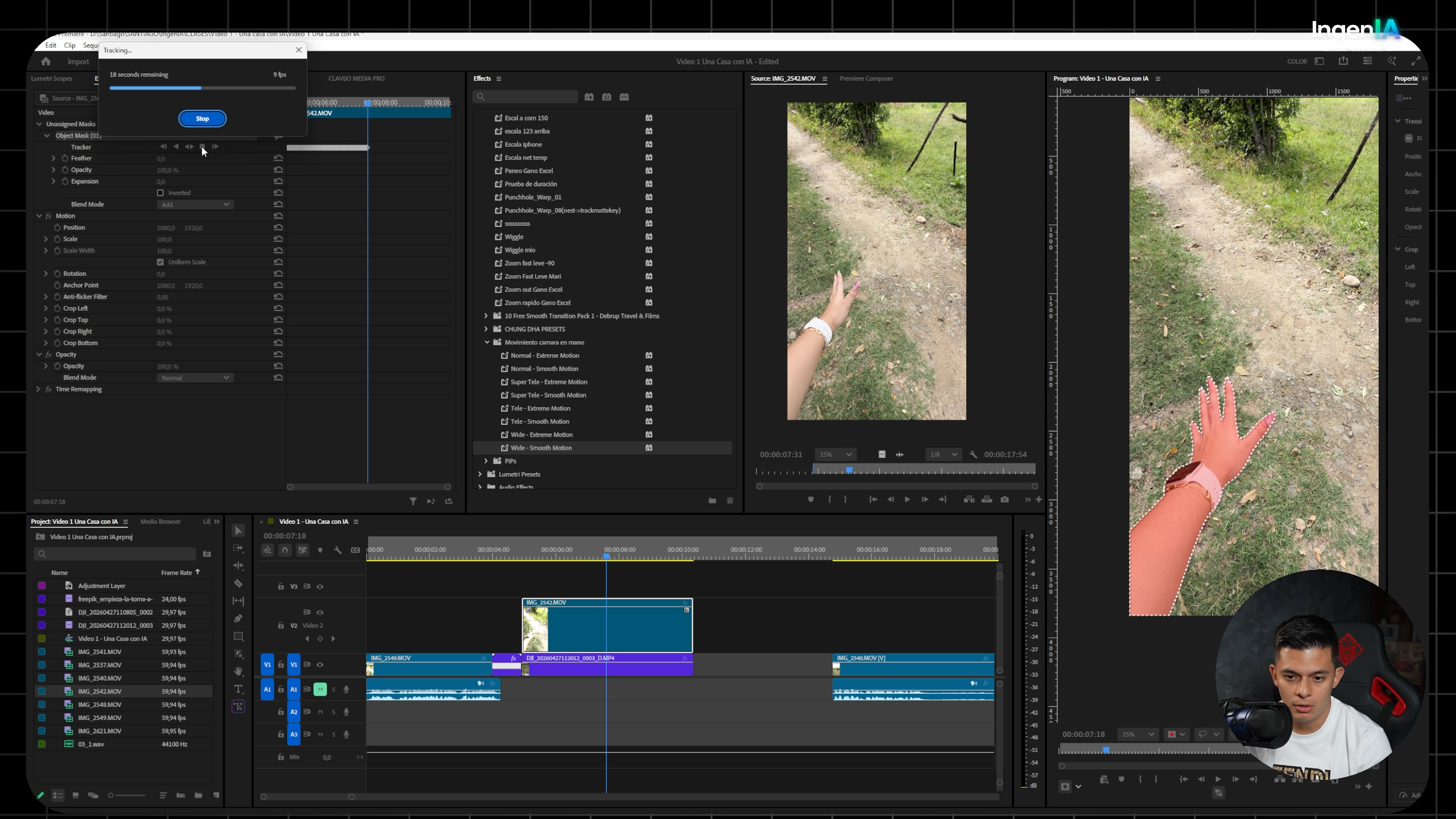Image resolution: width=1456 pixels, height=819 pixels.
Task: Enable the Inverted mask checkbox
Action: pos(160,193)
